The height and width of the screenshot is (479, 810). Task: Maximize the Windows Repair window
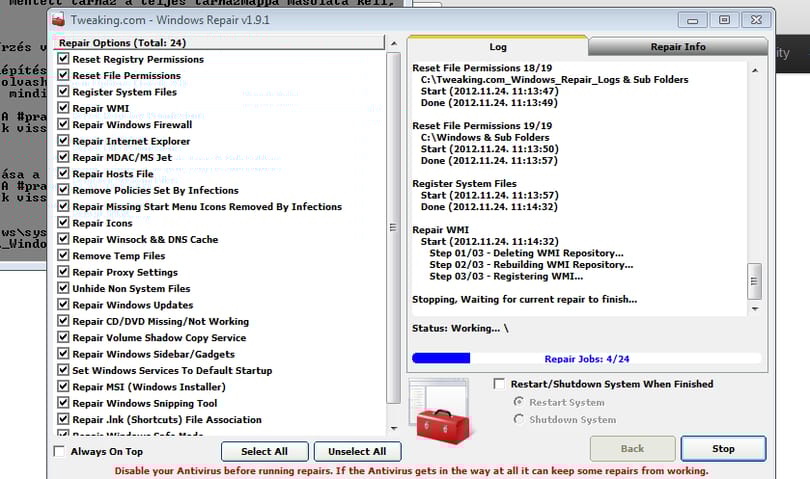tap(724, 20)
